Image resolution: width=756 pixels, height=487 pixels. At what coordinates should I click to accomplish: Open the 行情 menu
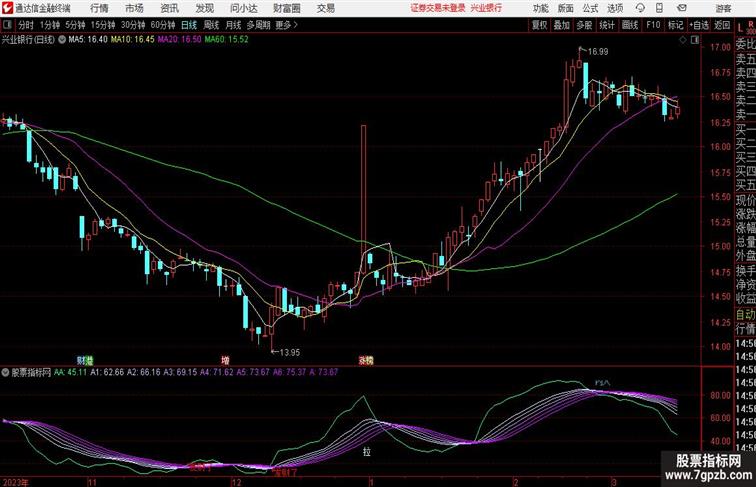pos(99,8)
